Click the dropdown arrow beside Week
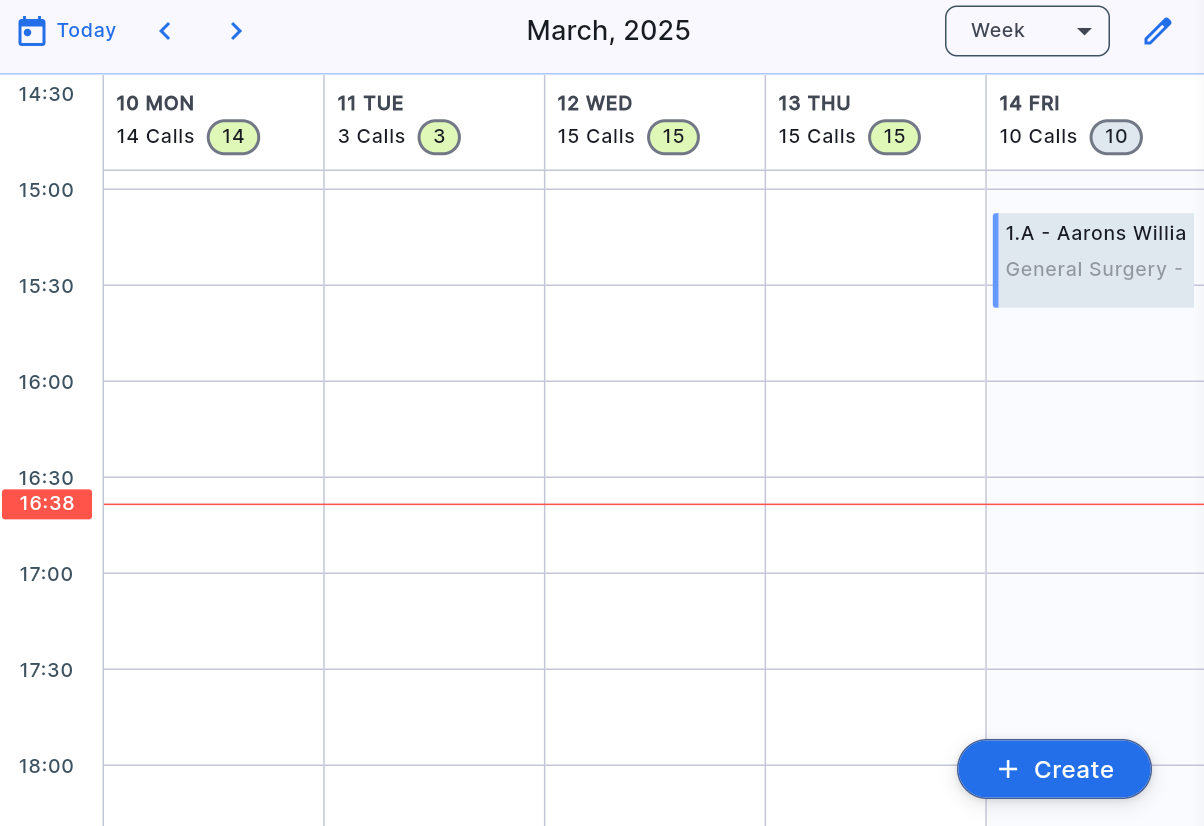Screen dimensions: 1204x826 pos(1083,31)
